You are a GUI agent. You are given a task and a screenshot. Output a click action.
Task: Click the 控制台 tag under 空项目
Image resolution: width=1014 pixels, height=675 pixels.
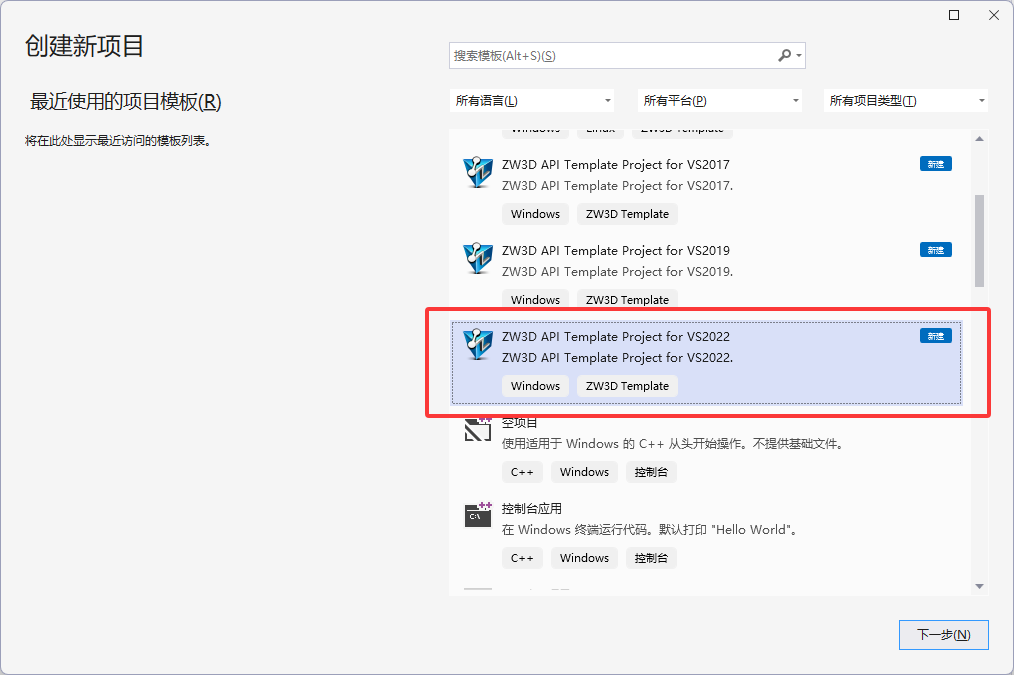[x=651, y=472]
